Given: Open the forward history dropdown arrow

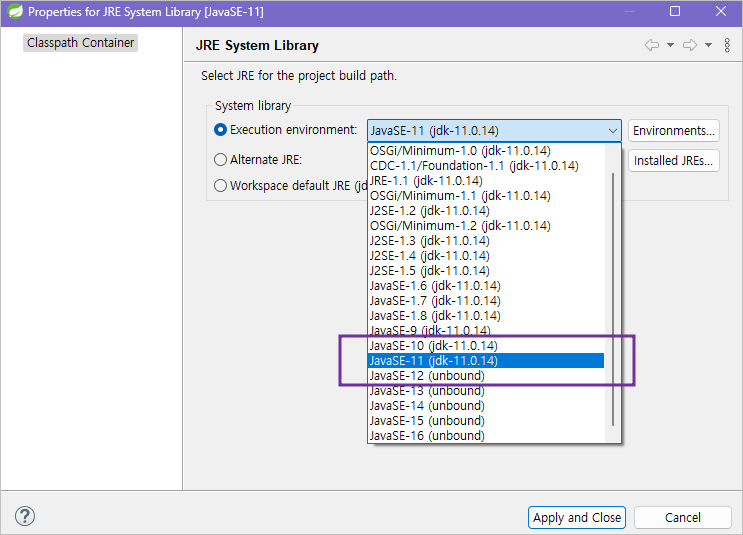Looking at the screenshot, I should [708, 45].
